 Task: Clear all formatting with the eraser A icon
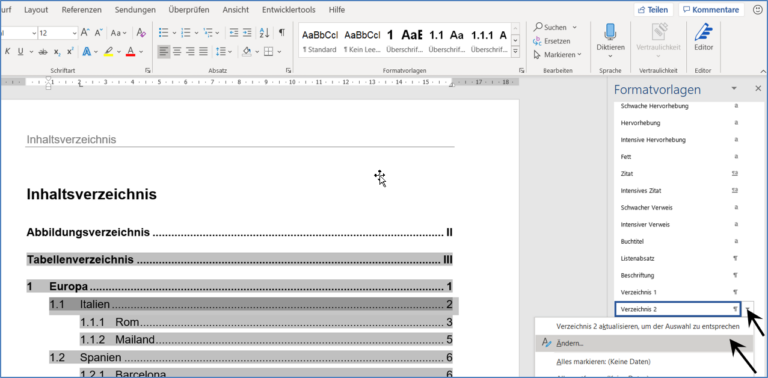(x=142, y=33)
